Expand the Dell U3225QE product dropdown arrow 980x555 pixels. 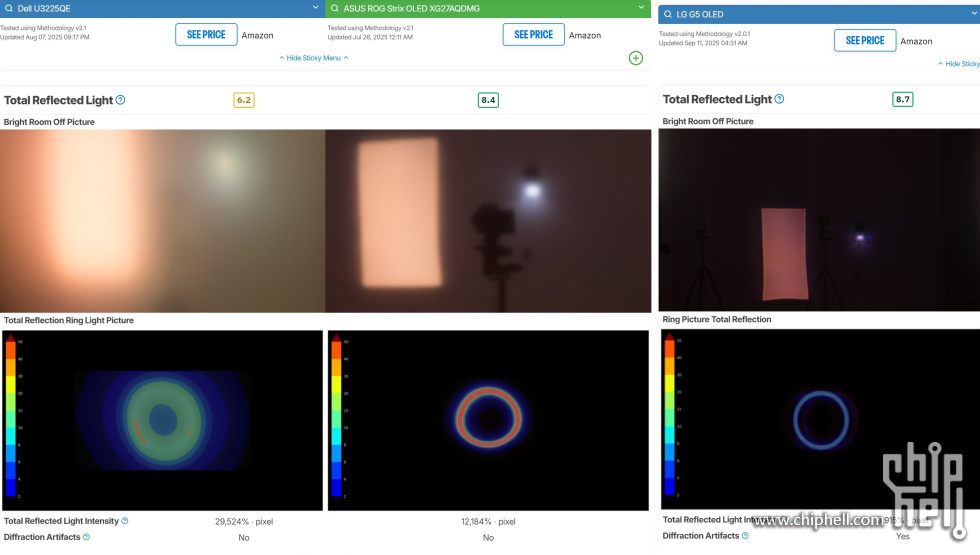pos(315,8)
